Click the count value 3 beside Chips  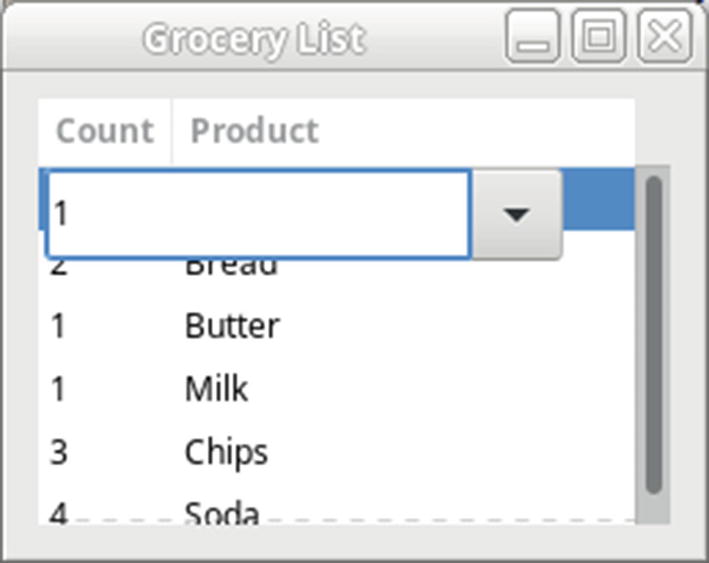click(58, 452)
